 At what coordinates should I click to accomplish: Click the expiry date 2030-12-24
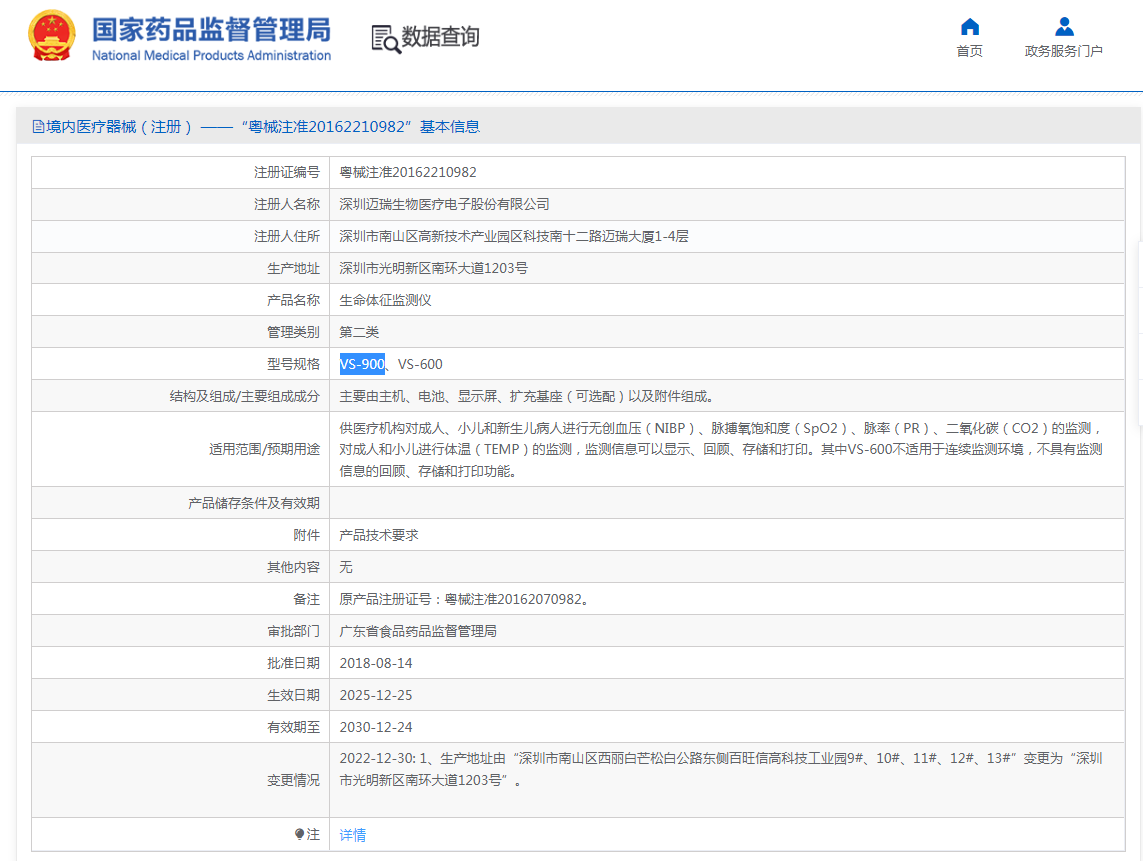point(376,727)
